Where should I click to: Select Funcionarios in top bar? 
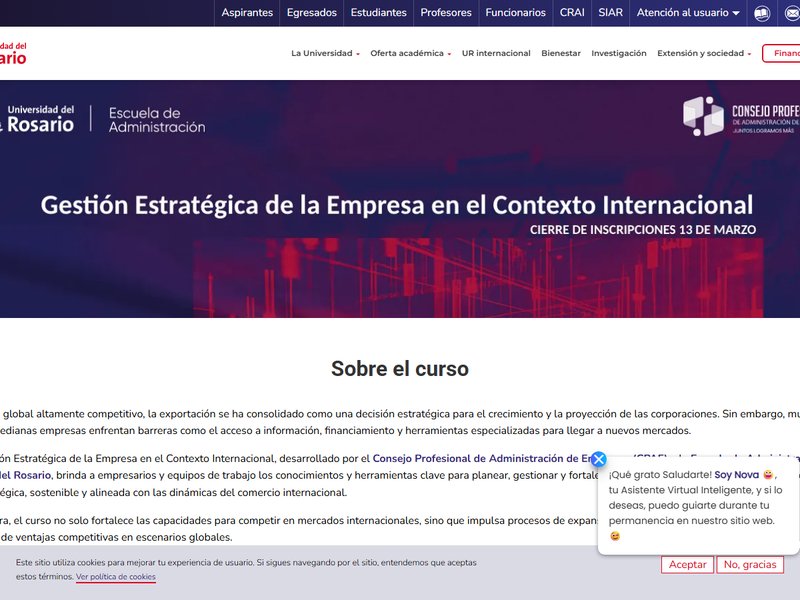515,13
